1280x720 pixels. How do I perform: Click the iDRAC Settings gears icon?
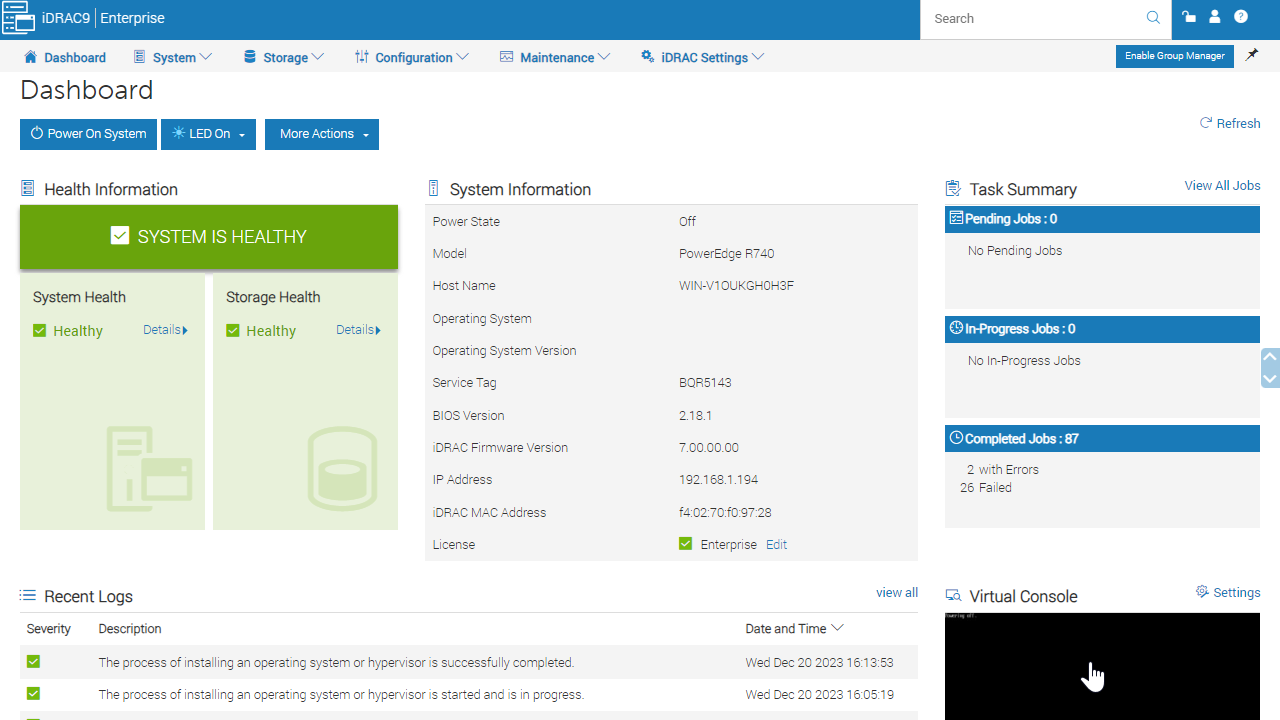(x=648, y=57)
